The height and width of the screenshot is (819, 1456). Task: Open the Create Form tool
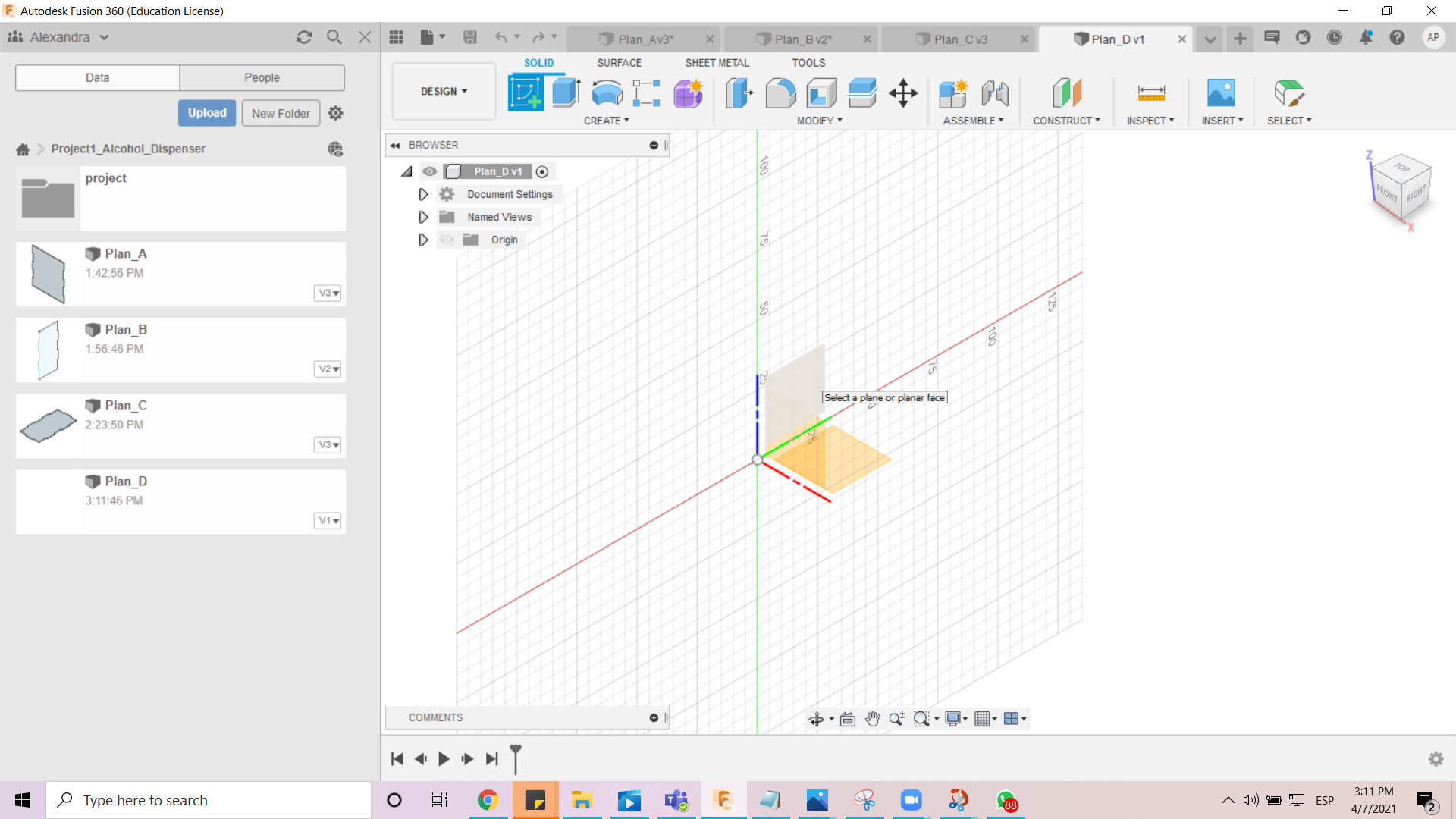[x=688, y=93]
